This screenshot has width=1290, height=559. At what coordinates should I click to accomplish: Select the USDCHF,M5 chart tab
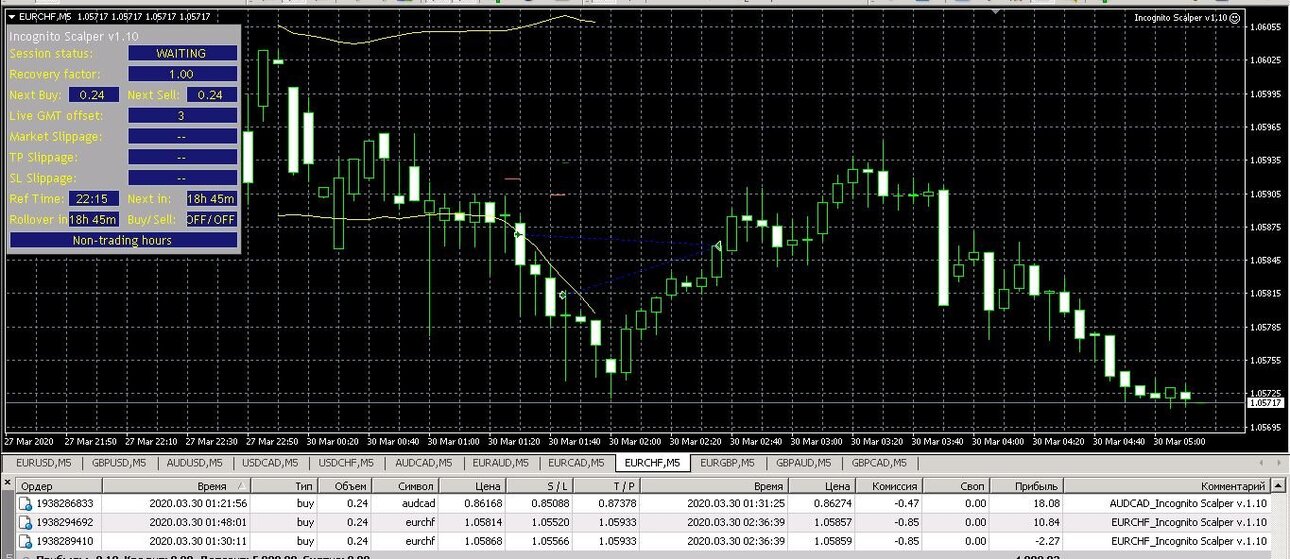346,463
